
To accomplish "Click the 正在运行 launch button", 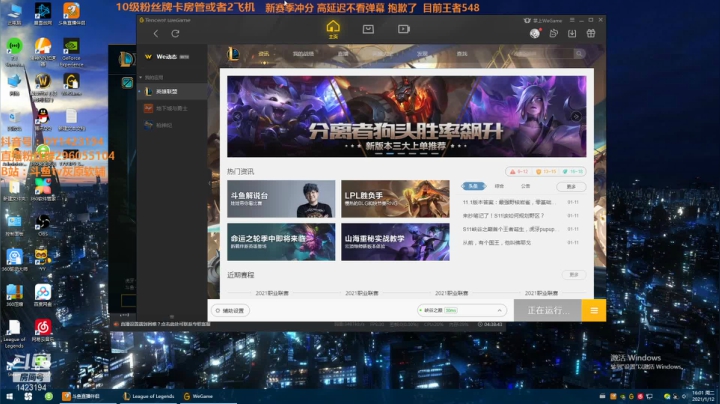I will coord(548,310).
